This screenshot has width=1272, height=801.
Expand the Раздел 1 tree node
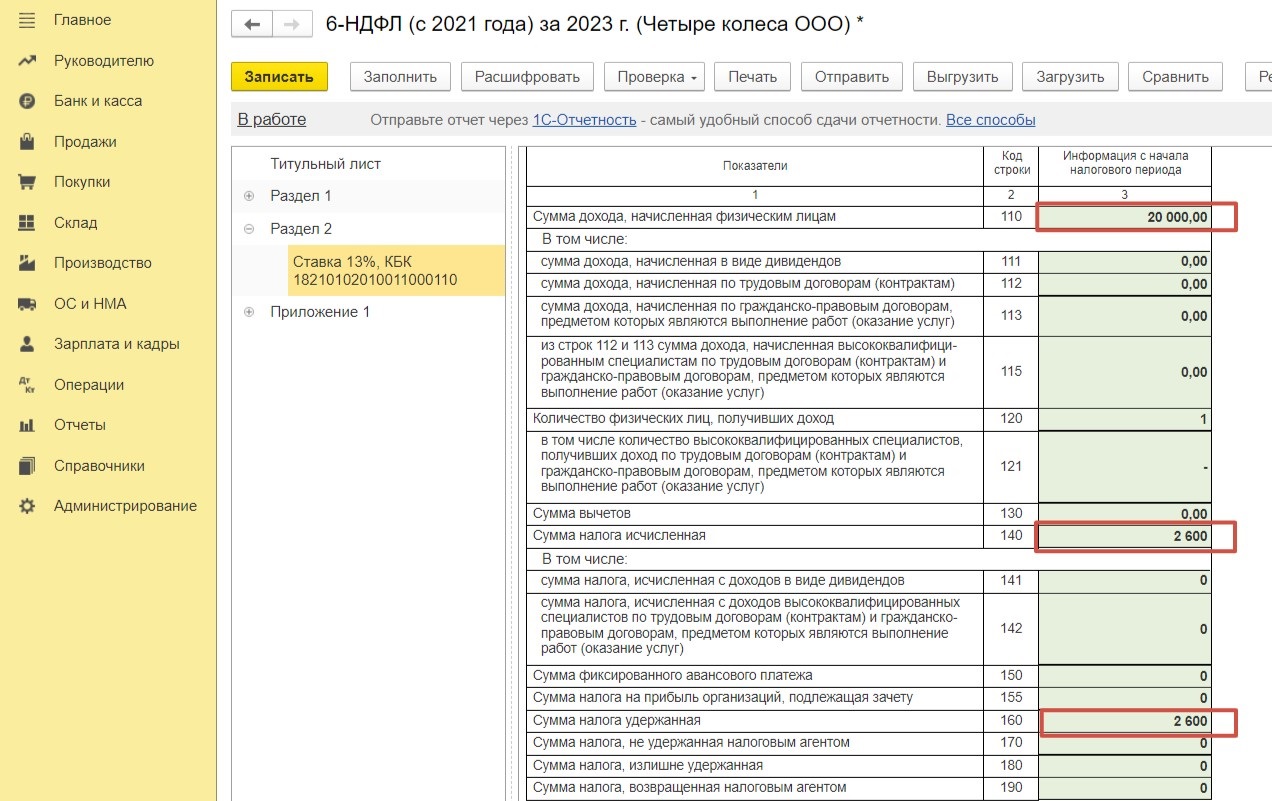tap(249, 196)
